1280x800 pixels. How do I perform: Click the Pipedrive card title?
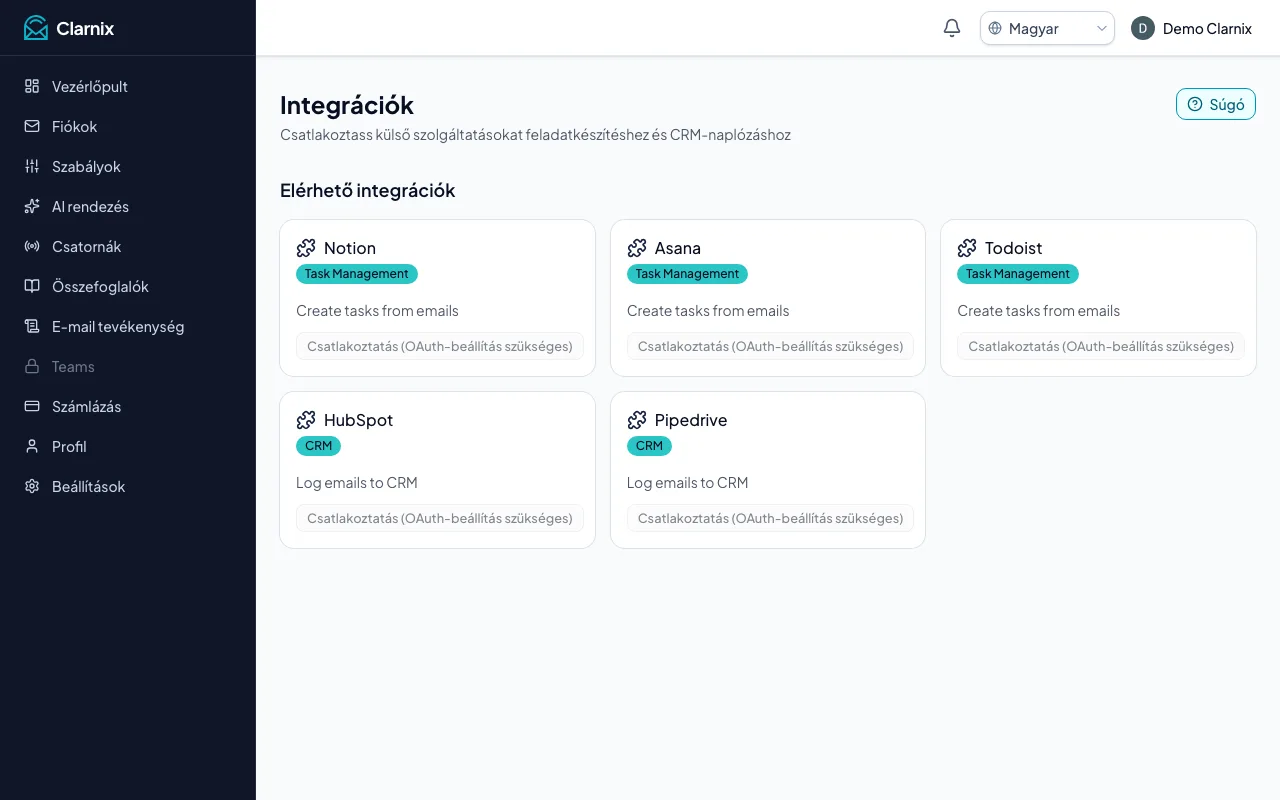(691, 420)
